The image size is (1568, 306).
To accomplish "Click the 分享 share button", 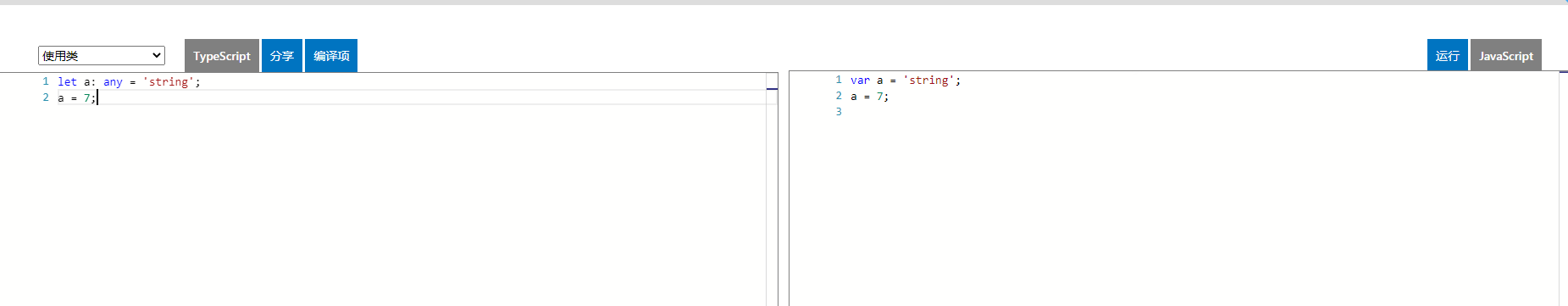I will [282, 56].
